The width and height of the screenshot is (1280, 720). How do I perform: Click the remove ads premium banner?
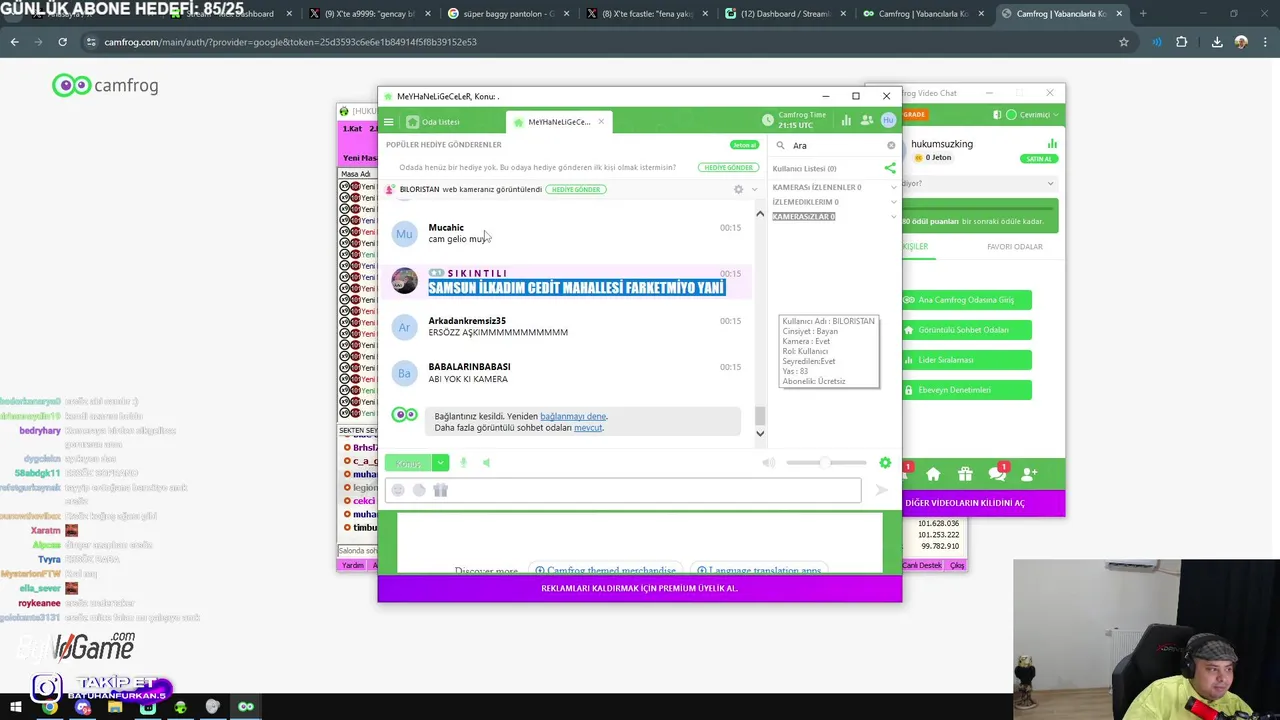tap(640, 588)
